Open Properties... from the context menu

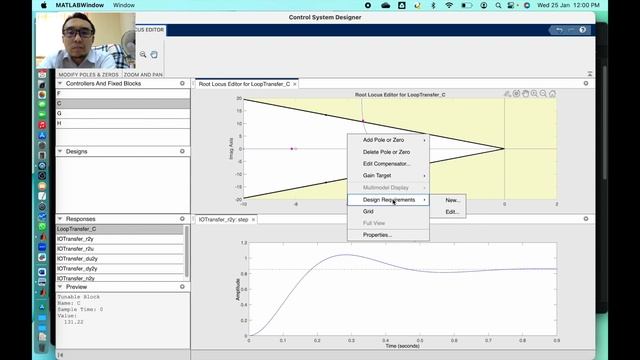[x=388, y=235]
